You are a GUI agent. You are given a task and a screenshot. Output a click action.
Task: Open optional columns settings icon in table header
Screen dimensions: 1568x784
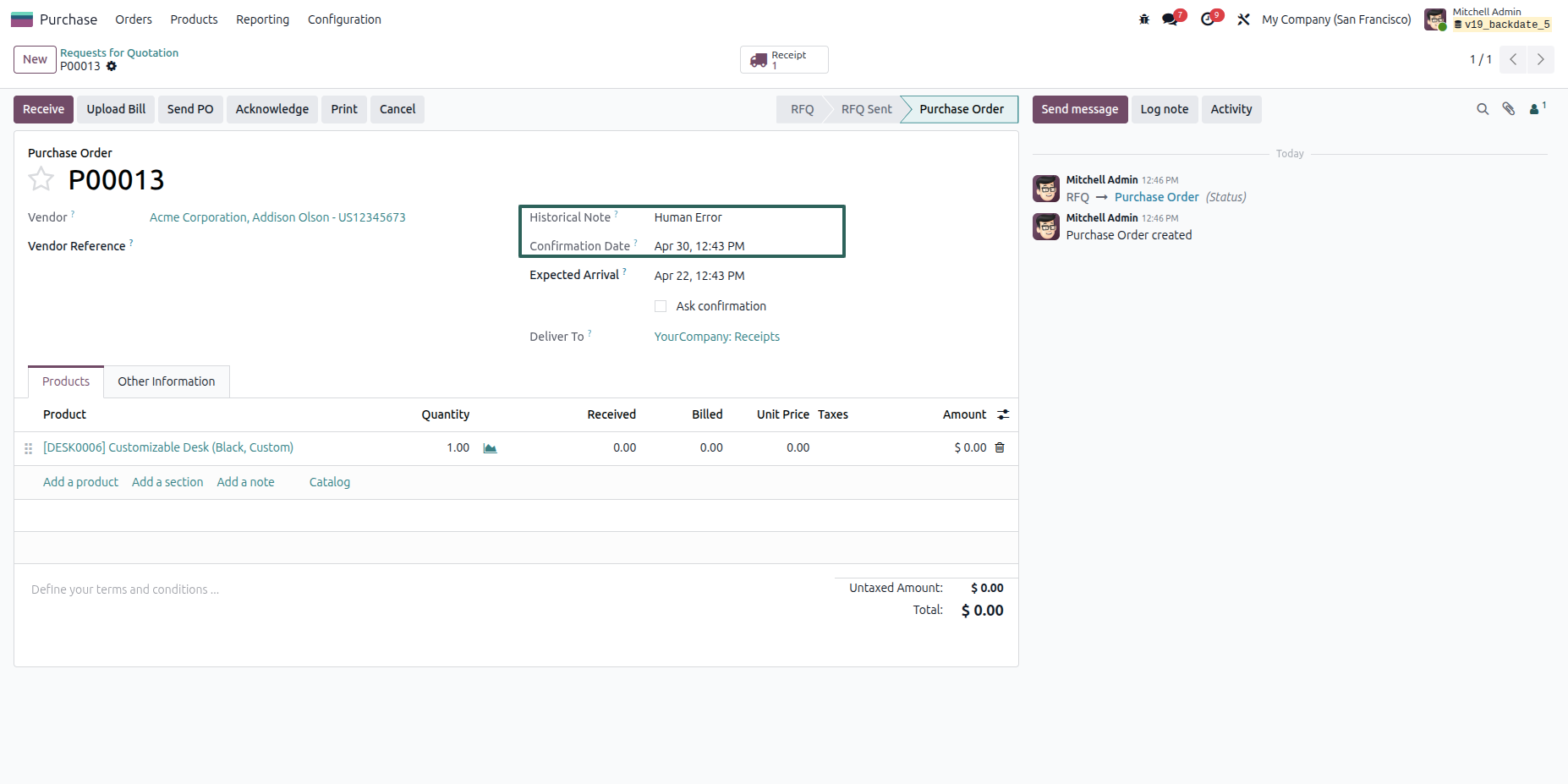click(1003, 414)
